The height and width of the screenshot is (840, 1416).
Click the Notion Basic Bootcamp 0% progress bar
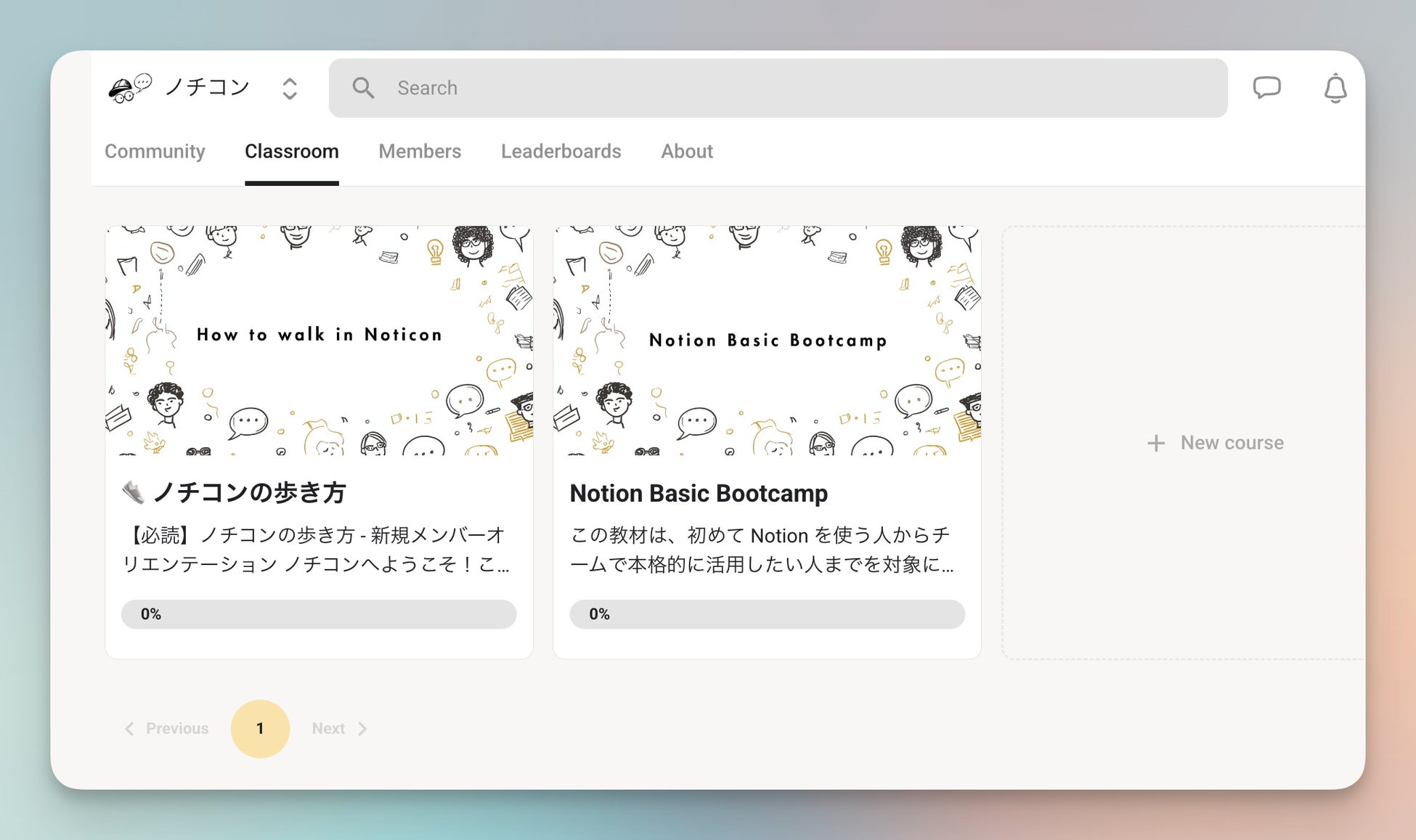coord(768,614)
